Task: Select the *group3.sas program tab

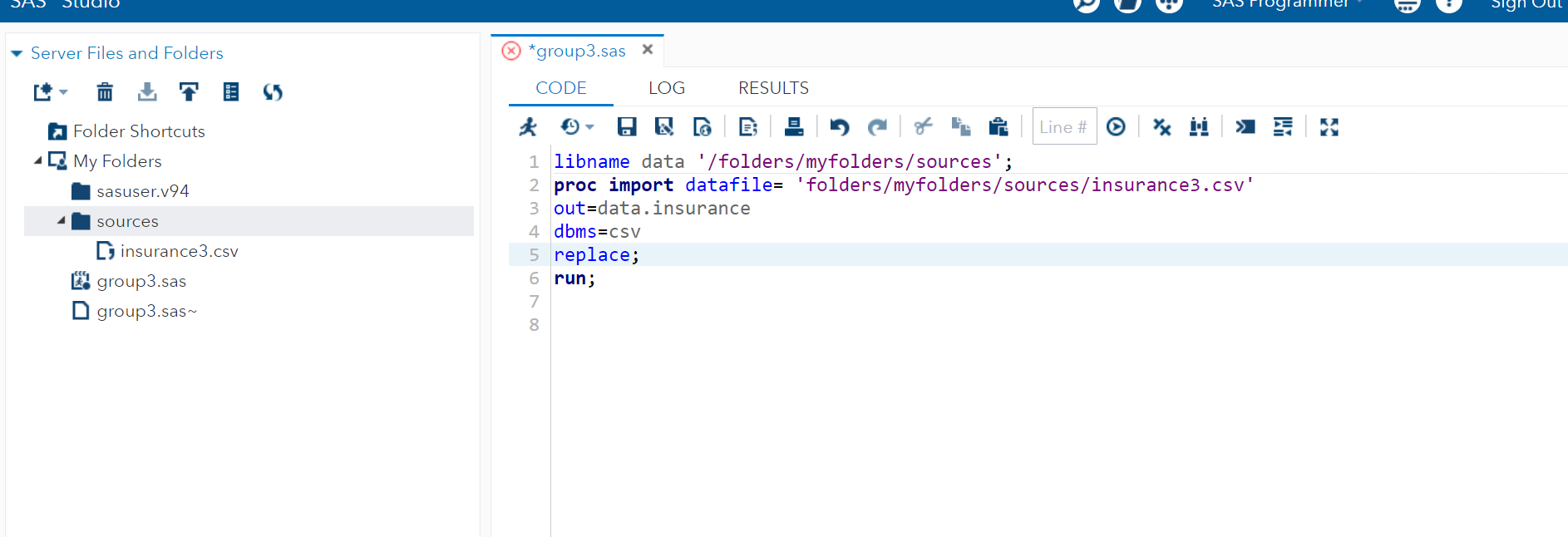Action: [577, 51]
